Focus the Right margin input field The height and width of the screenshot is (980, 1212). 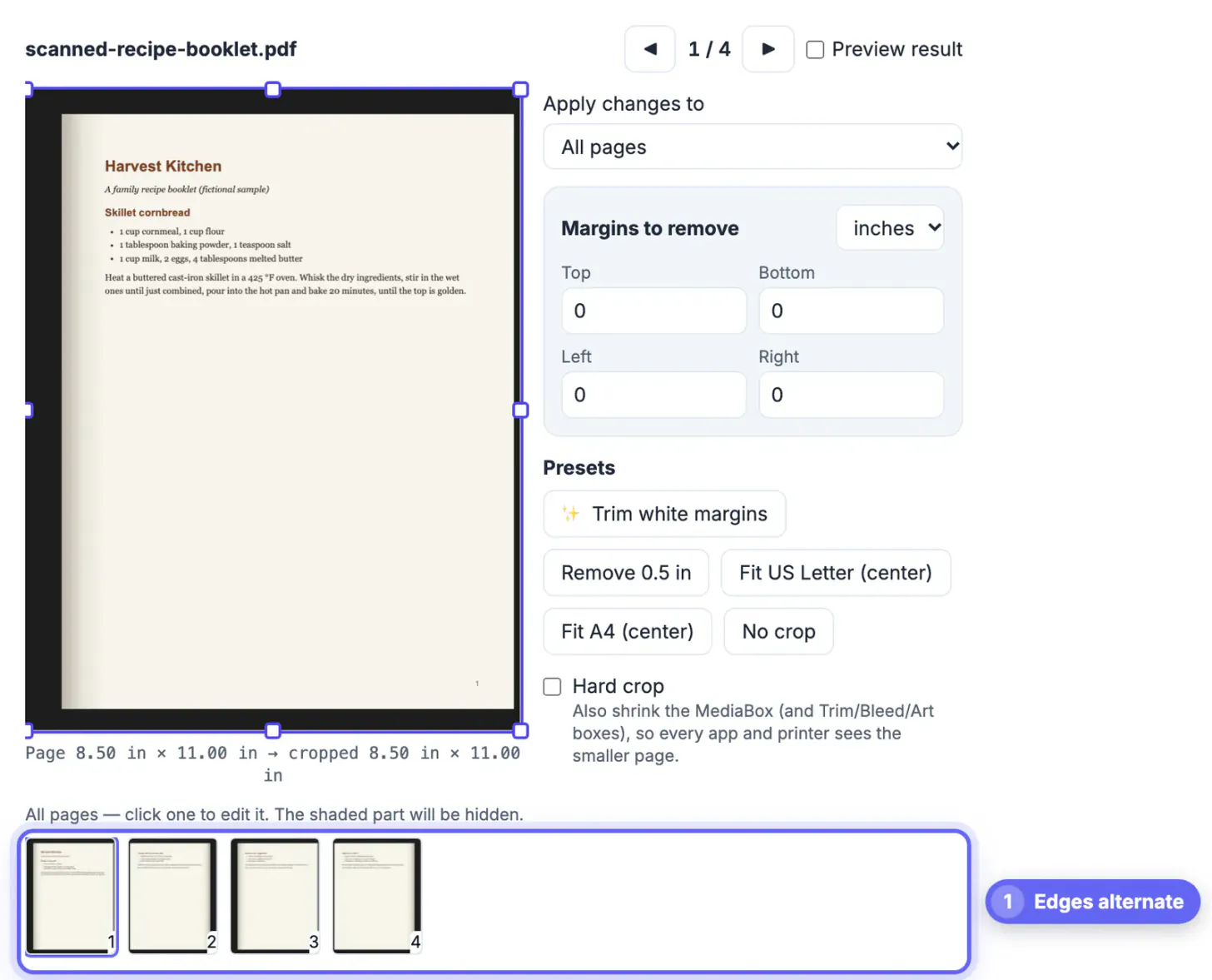851,395
